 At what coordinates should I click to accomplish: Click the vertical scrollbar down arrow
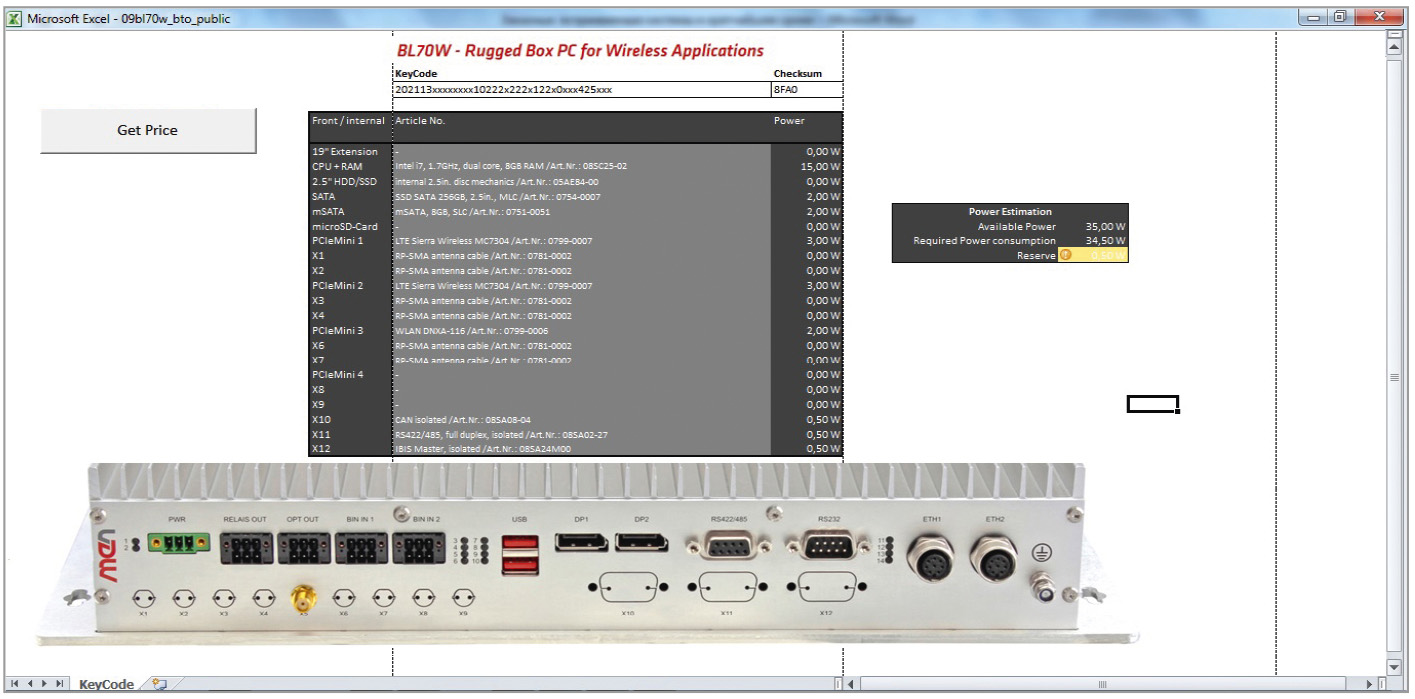(x=1395, y=667)
